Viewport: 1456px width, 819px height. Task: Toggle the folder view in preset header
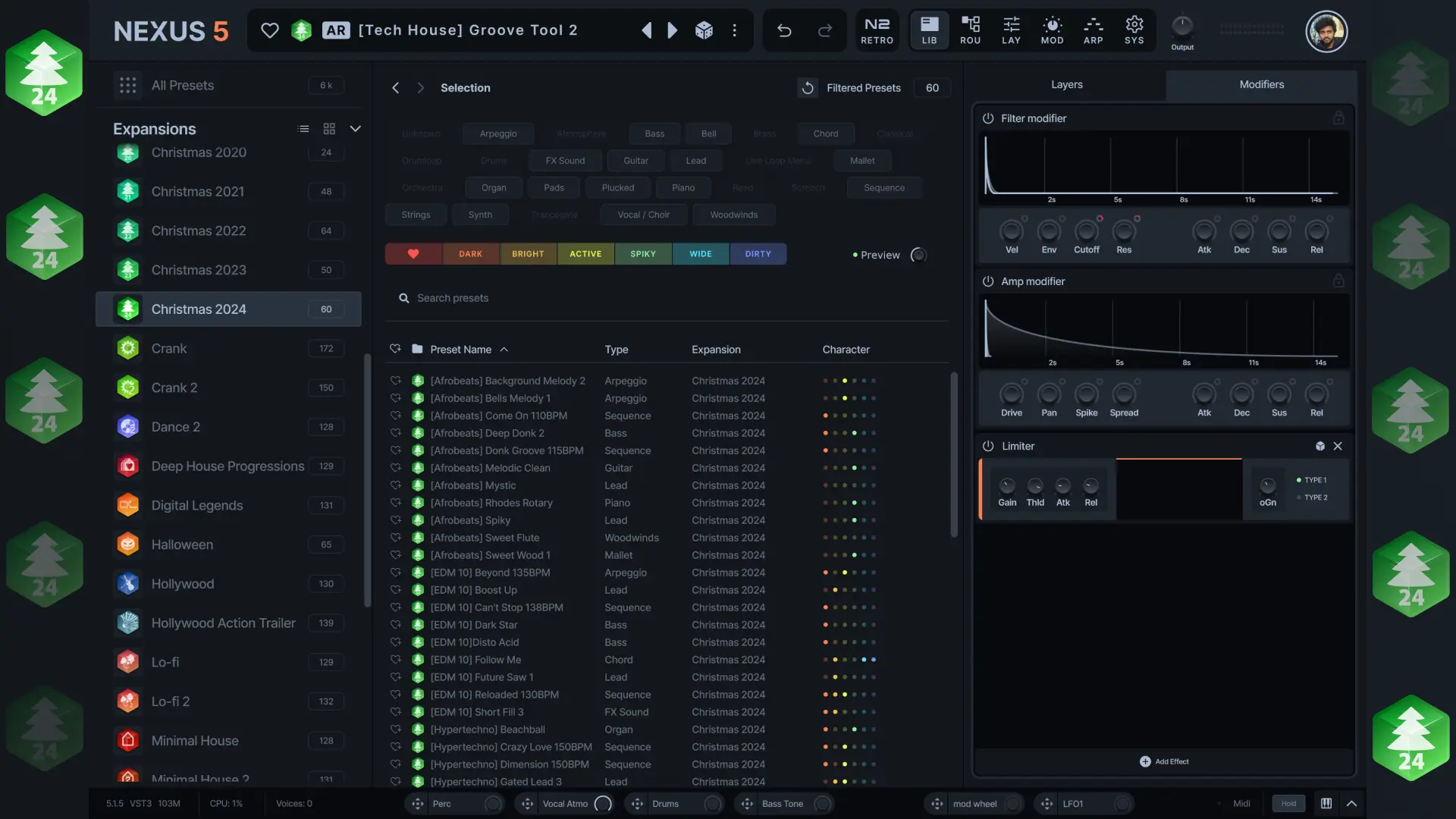pos(417,349)
